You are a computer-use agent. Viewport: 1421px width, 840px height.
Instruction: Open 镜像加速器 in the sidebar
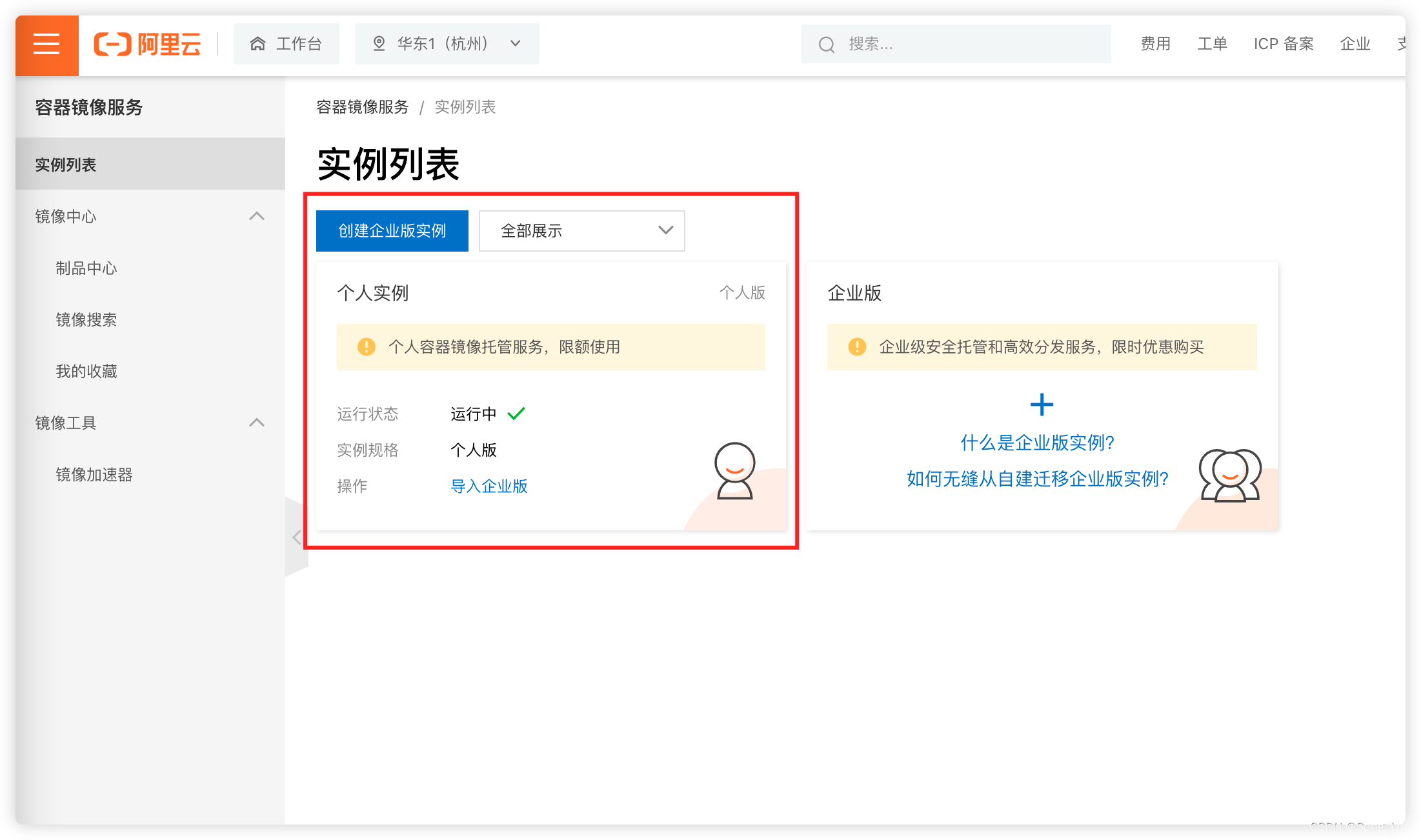[94, 475]
